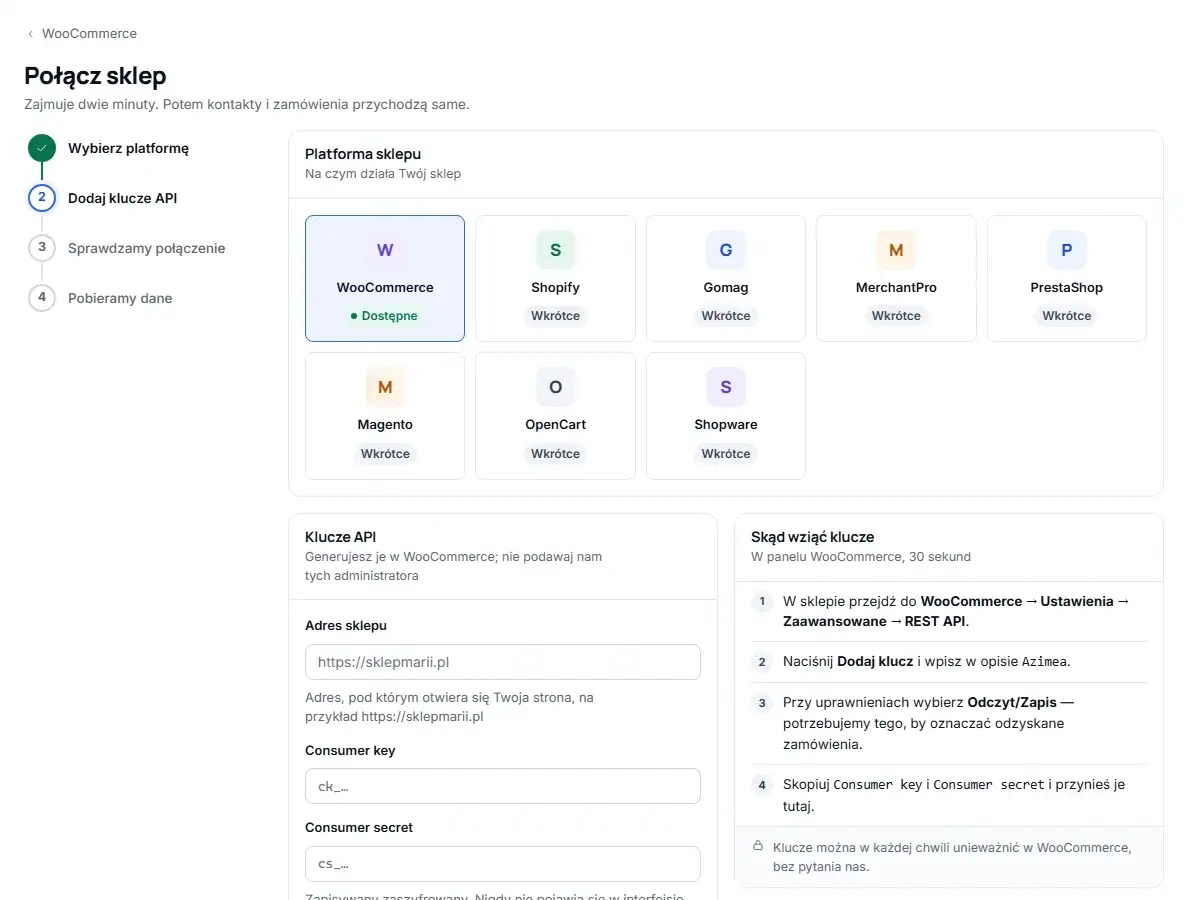This screenshot has width=1188, height=900.
Task: Click the Połącz sklep page title
Action: coord(95,77)
